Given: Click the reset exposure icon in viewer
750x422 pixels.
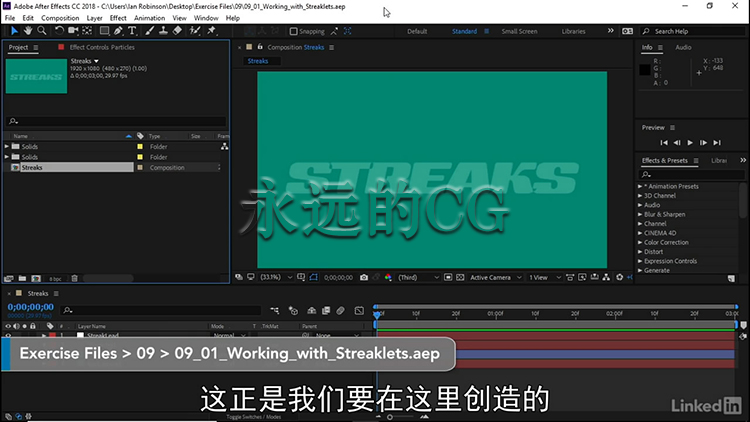Looking at the screenshot, I should coord(619,278).
